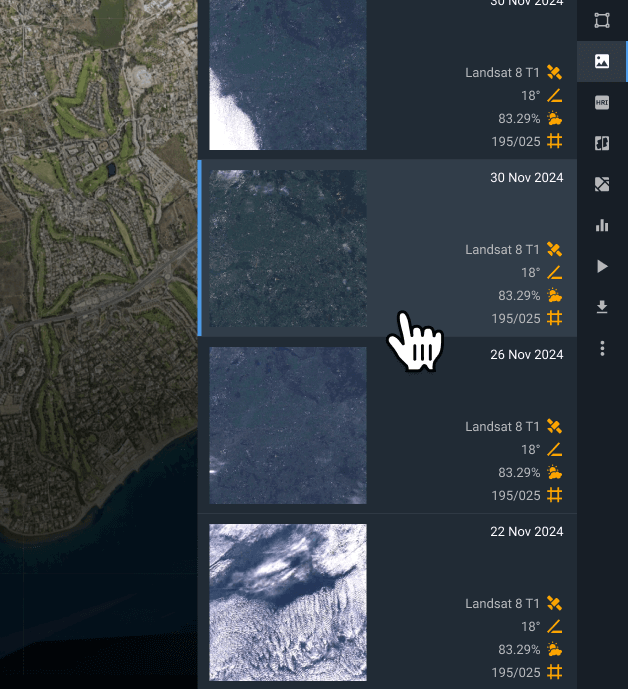Open the imagery search results panel

tap(602, 61)
